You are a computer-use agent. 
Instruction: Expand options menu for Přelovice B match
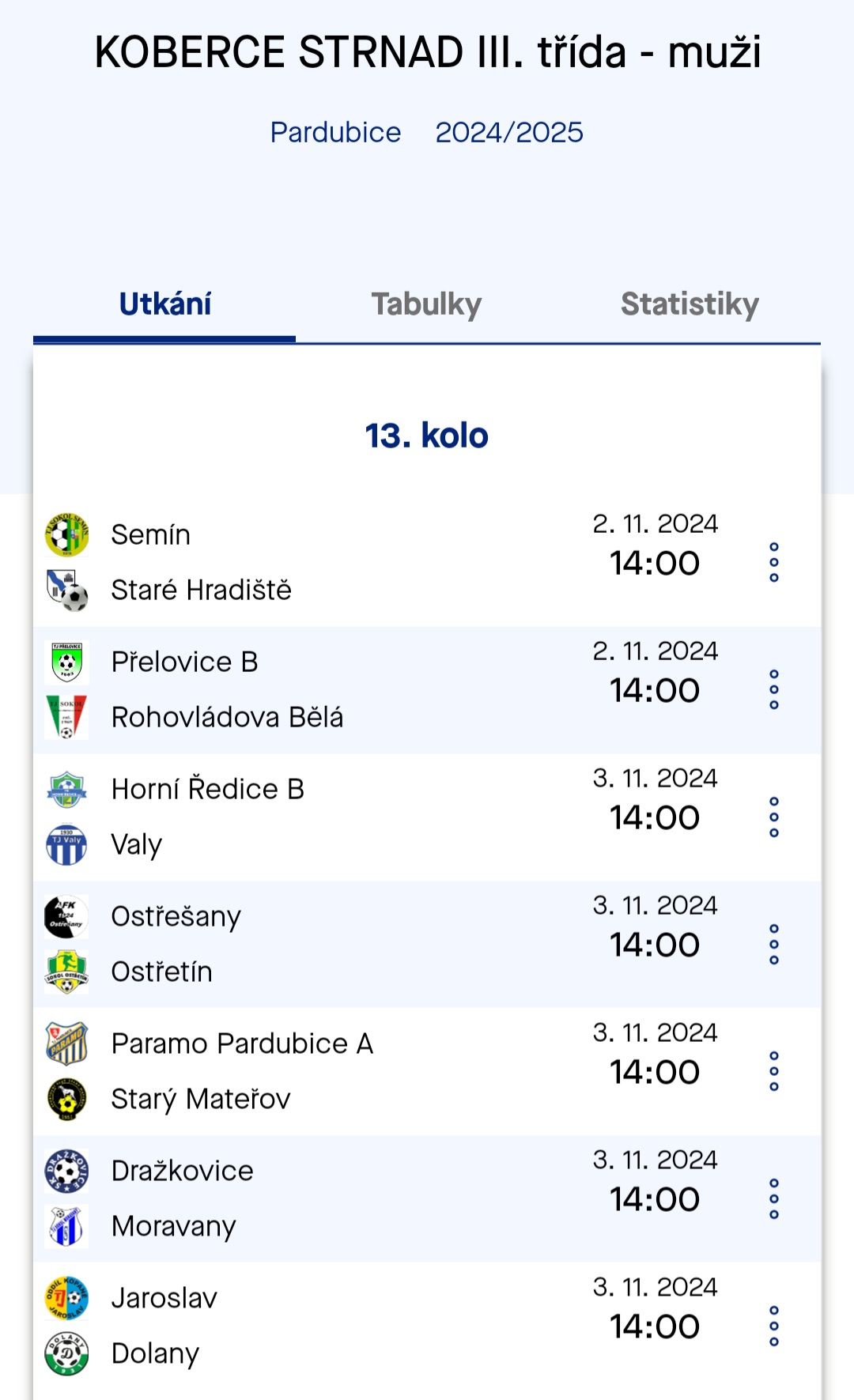(x=774, y=690)
